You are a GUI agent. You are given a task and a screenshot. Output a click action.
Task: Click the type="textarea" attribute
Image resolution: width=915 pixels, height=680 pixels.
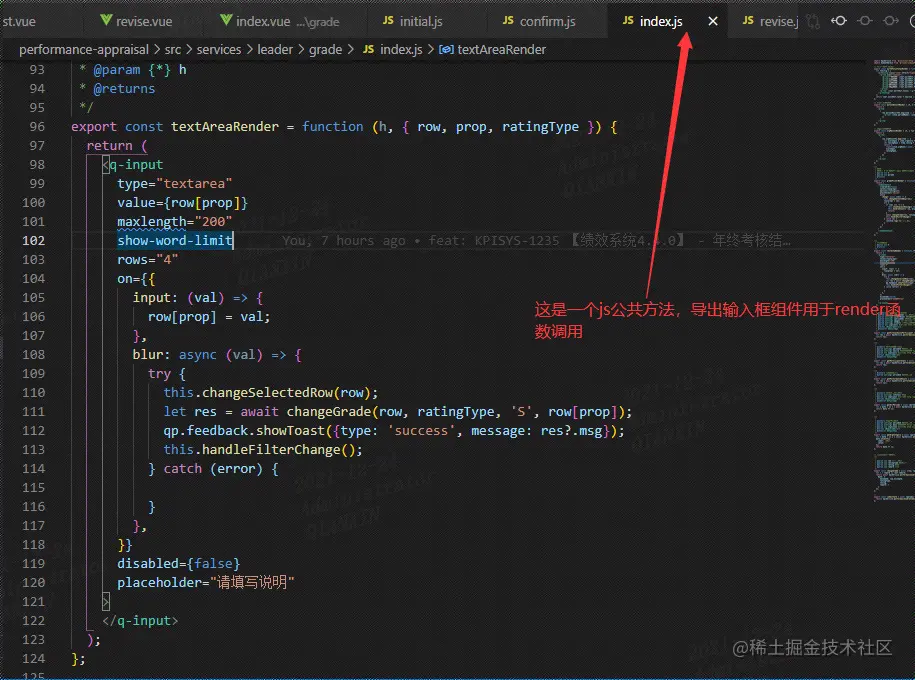point(174,183)
